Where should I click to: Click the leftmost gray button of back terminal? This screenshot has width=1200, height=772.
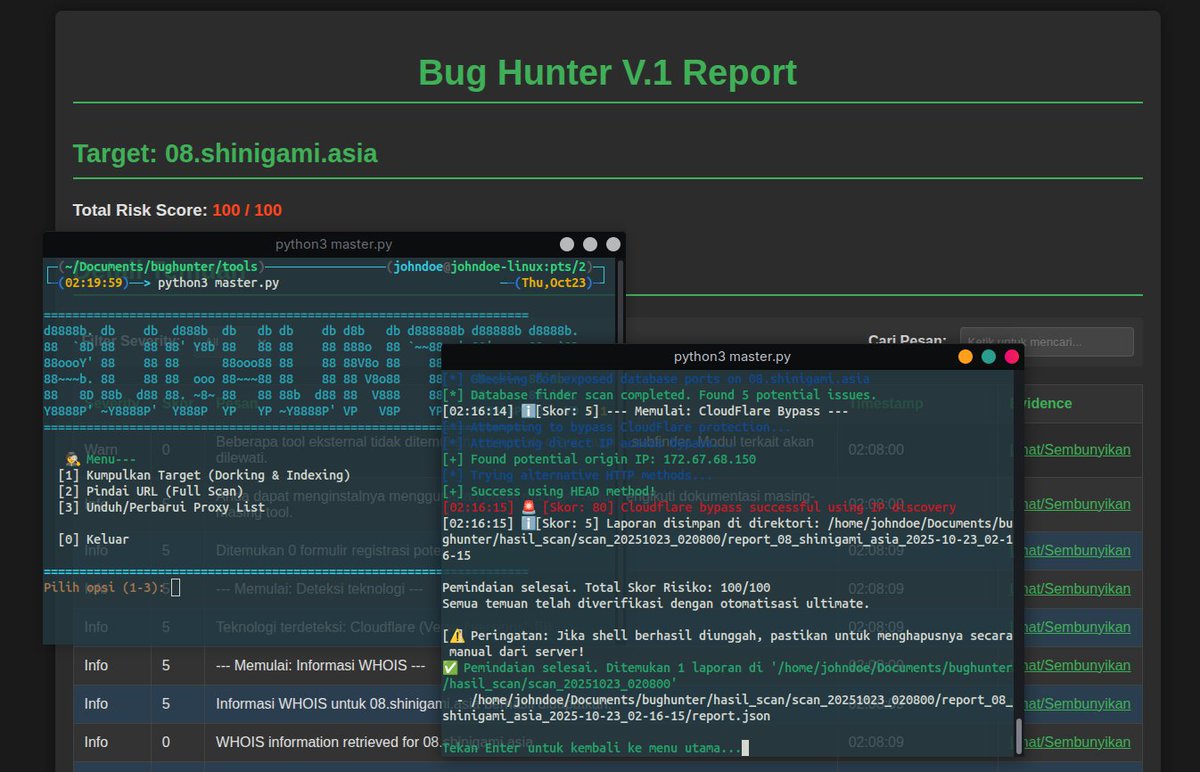(x=567, y=244)
